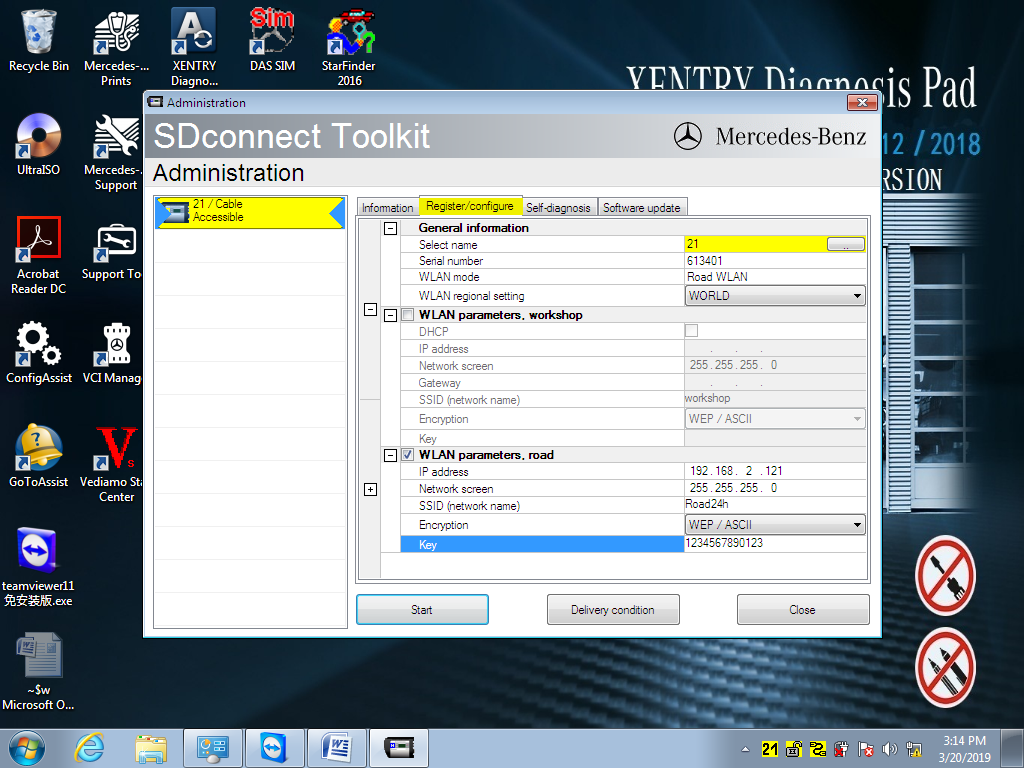
Task: Open VCI Manager desktop shortcut
Action: [112, 353]
